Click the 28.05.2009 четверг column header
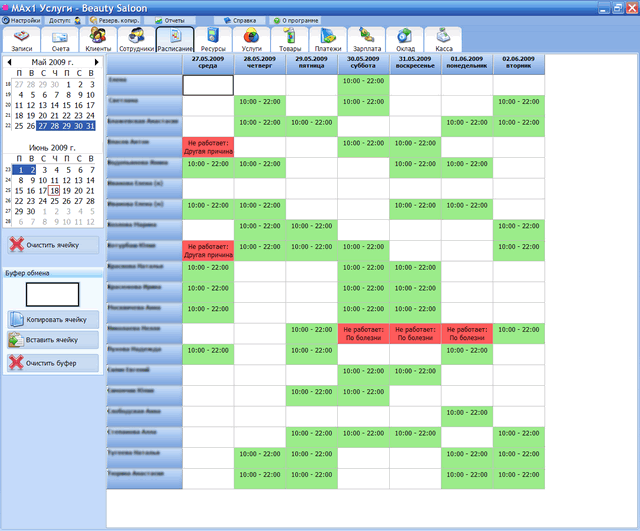 pos(260,62)
